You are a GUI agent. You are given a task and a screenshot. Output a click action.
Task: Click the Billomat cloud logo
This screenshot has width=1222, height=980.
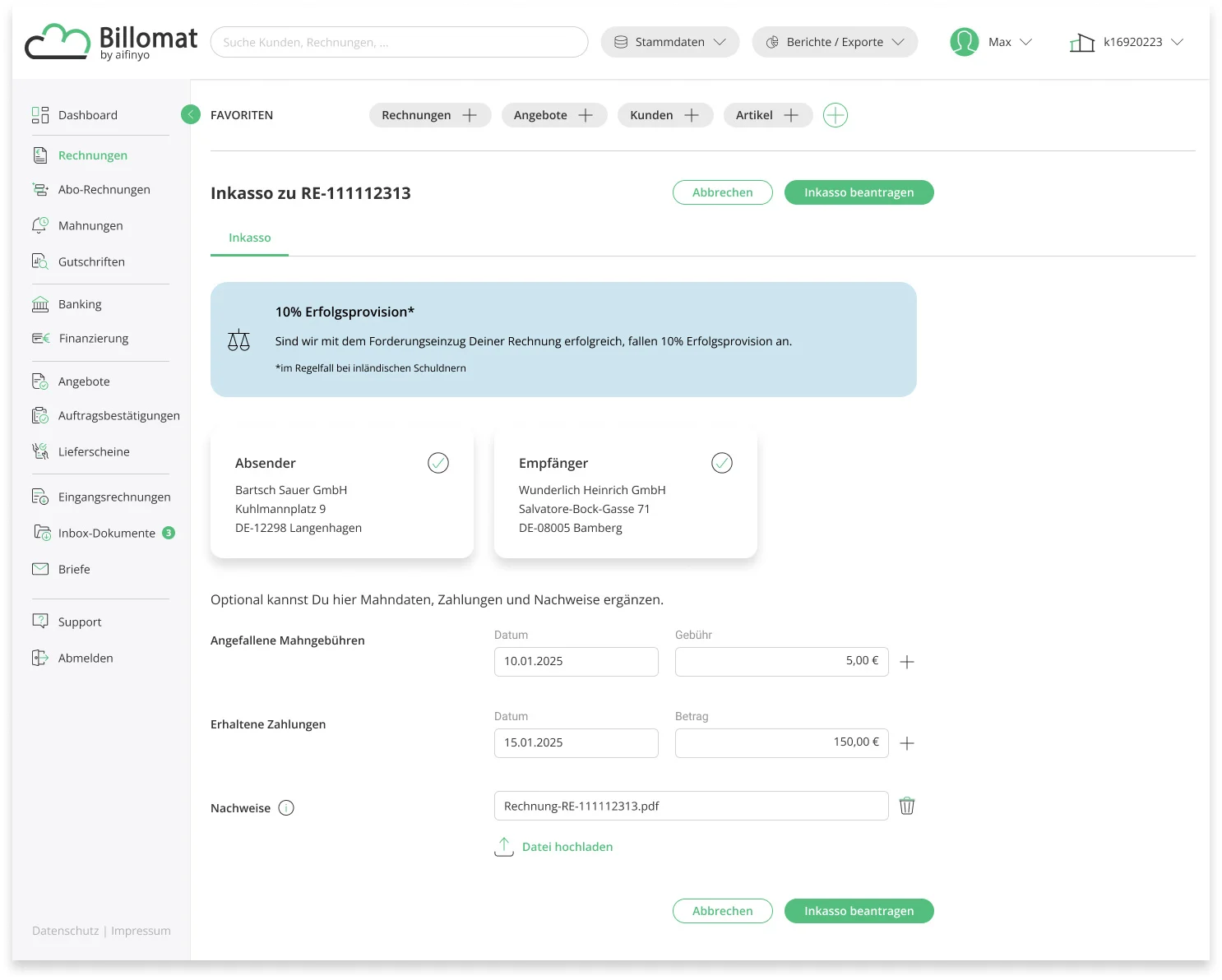coord(111,41)
